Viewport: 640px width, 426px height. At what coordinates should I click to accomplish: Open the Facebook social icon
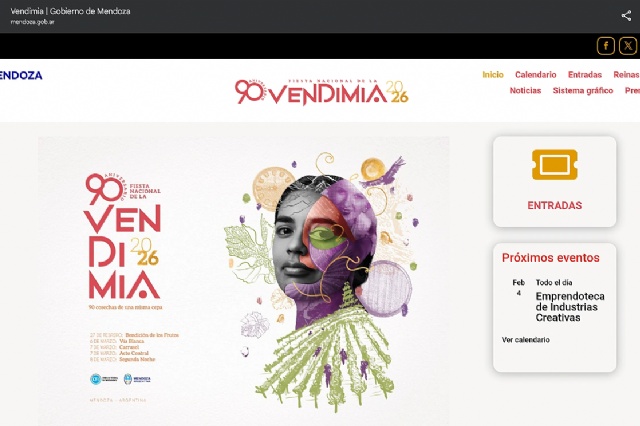(606, 46)
